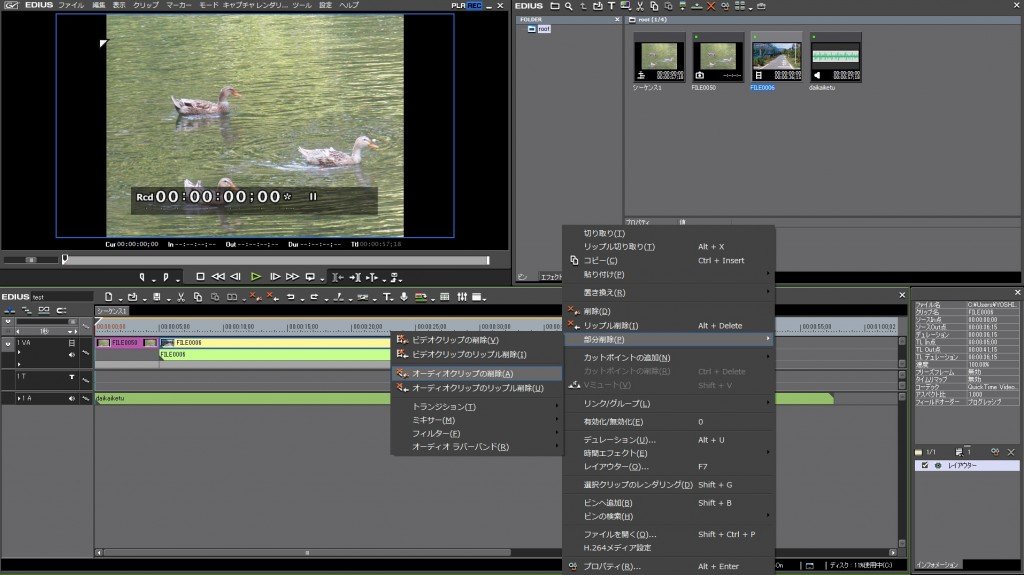
Task: Open folder icon in bin toolbar
Action: [554, 6]
